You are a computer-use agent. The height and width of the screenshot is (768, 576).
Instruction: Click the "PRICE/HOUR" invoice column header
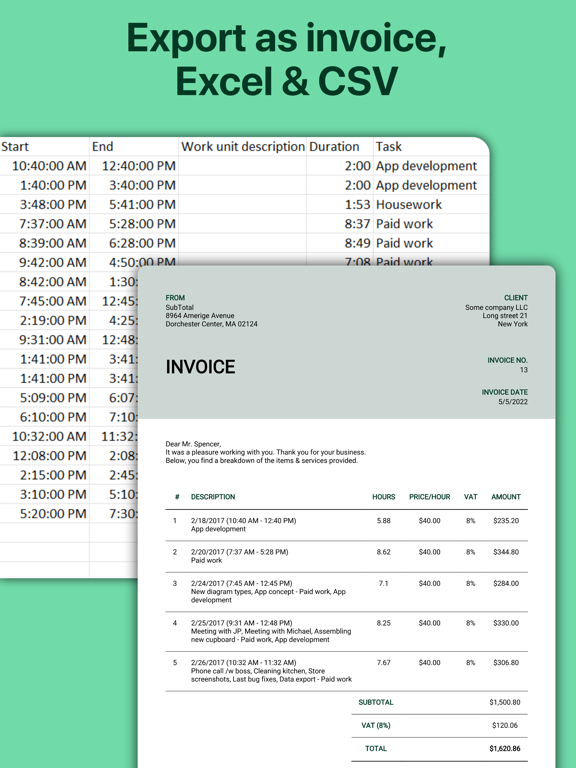(430, 497)
